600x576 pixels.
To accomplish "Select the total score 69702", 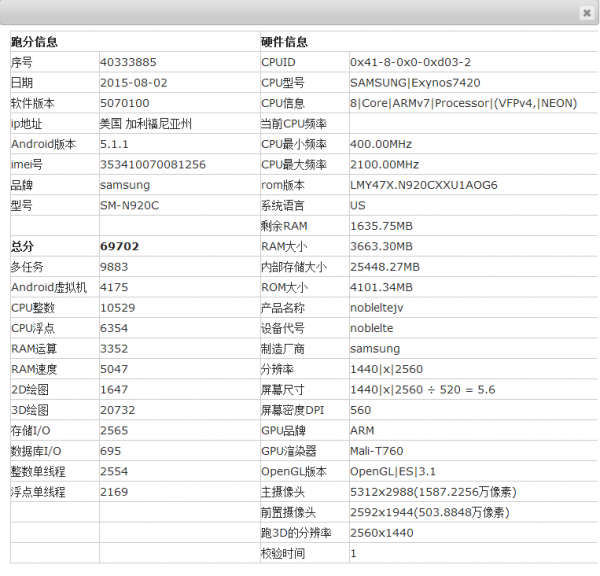I will pos(120,246).
